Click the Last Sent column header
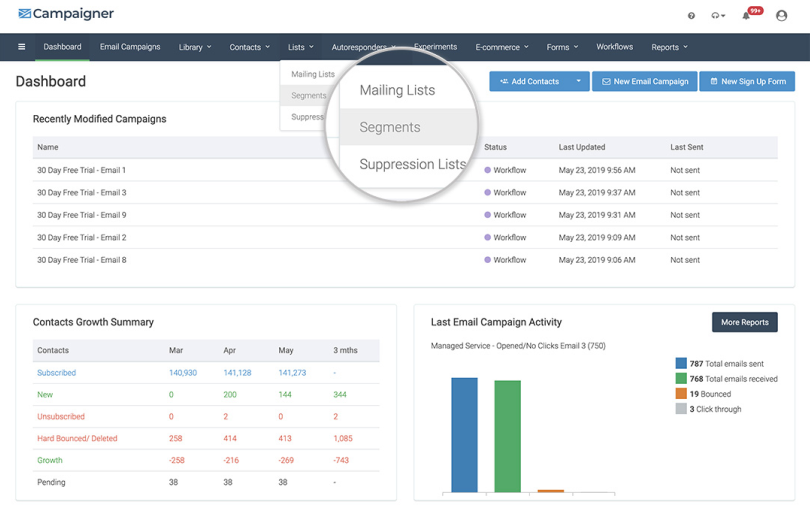810x530 pixels. (687, 147)
